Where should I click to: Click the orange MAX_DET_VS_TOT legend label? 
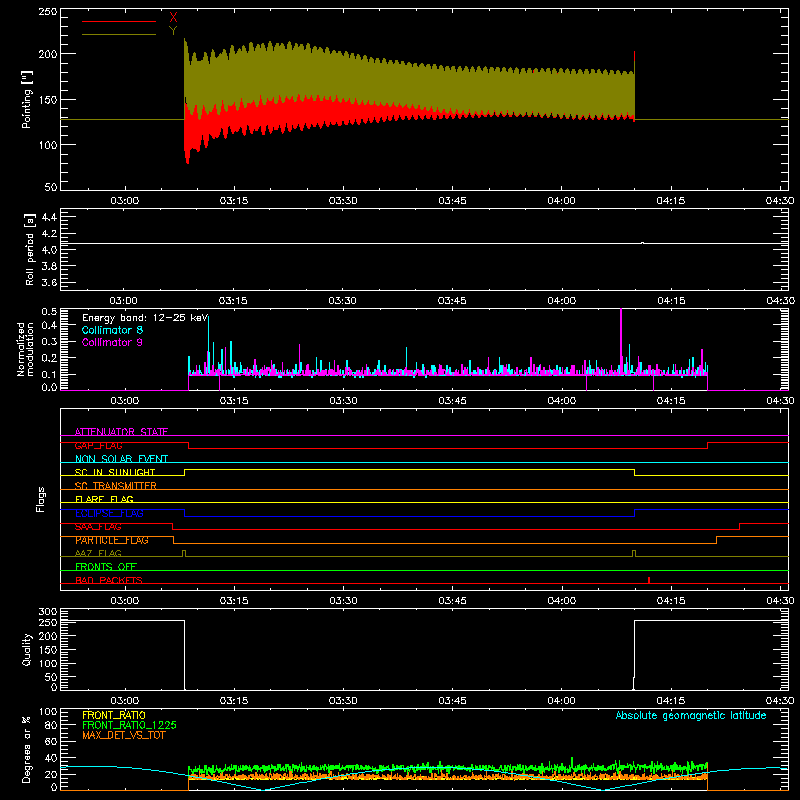coord(124,735)
